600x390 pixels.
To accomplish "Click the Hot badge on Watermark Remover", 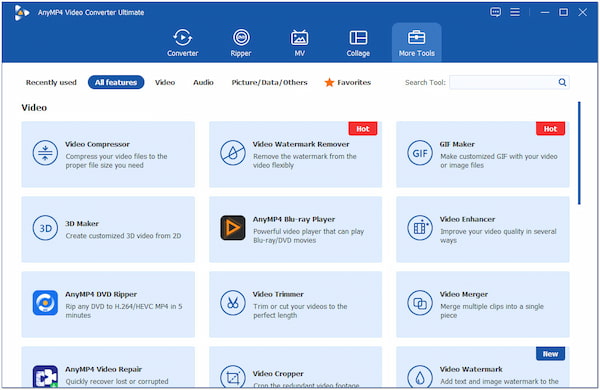I will (363, 129).
